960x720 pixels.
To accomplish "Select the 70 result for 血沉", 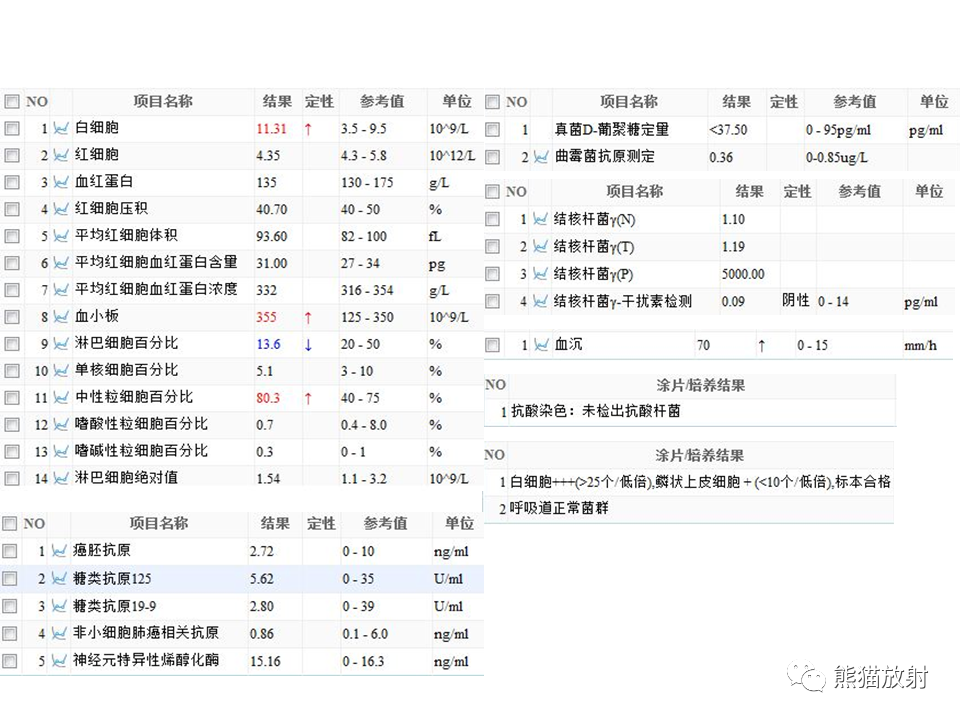I will pyautogui.click(x=703, y=345).
